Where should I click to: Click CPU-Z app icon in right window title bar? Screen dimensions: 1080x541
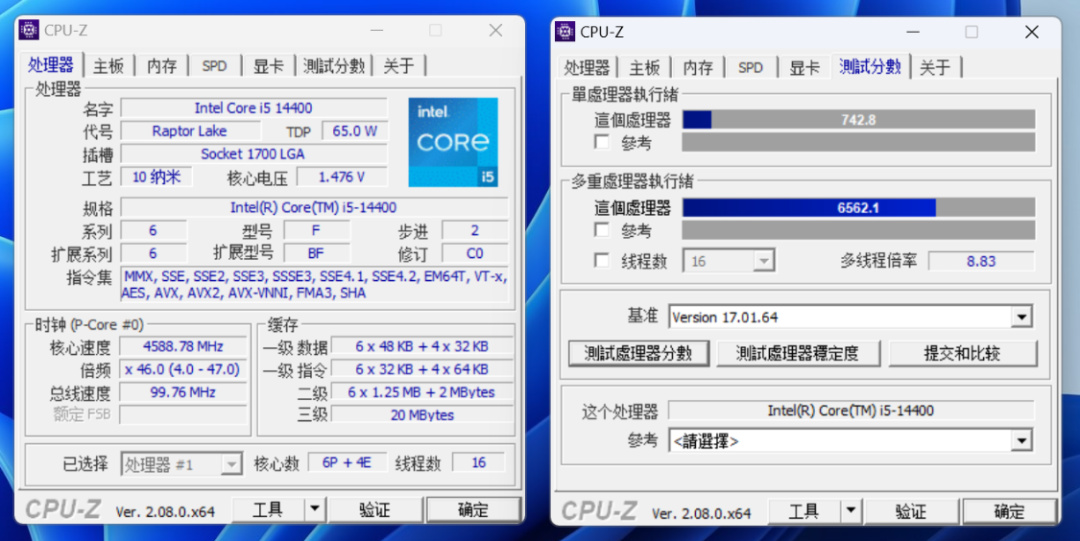click(565, 32)
